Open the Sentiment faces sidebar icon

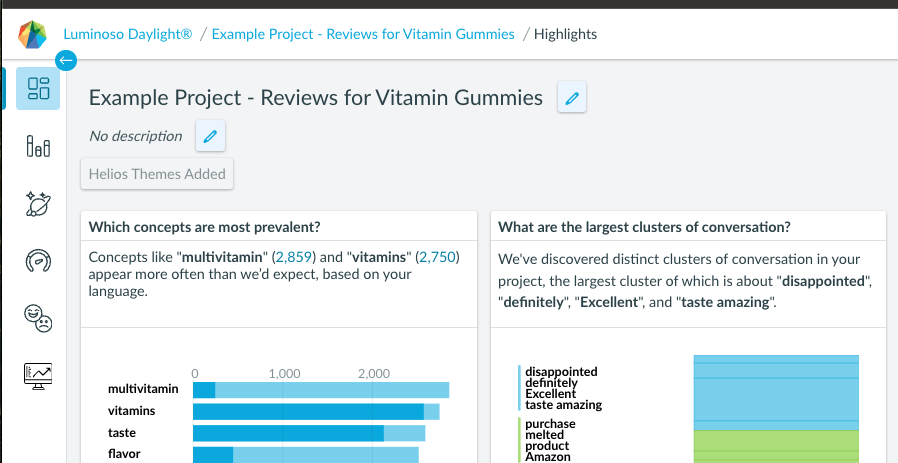click(38, 318)
